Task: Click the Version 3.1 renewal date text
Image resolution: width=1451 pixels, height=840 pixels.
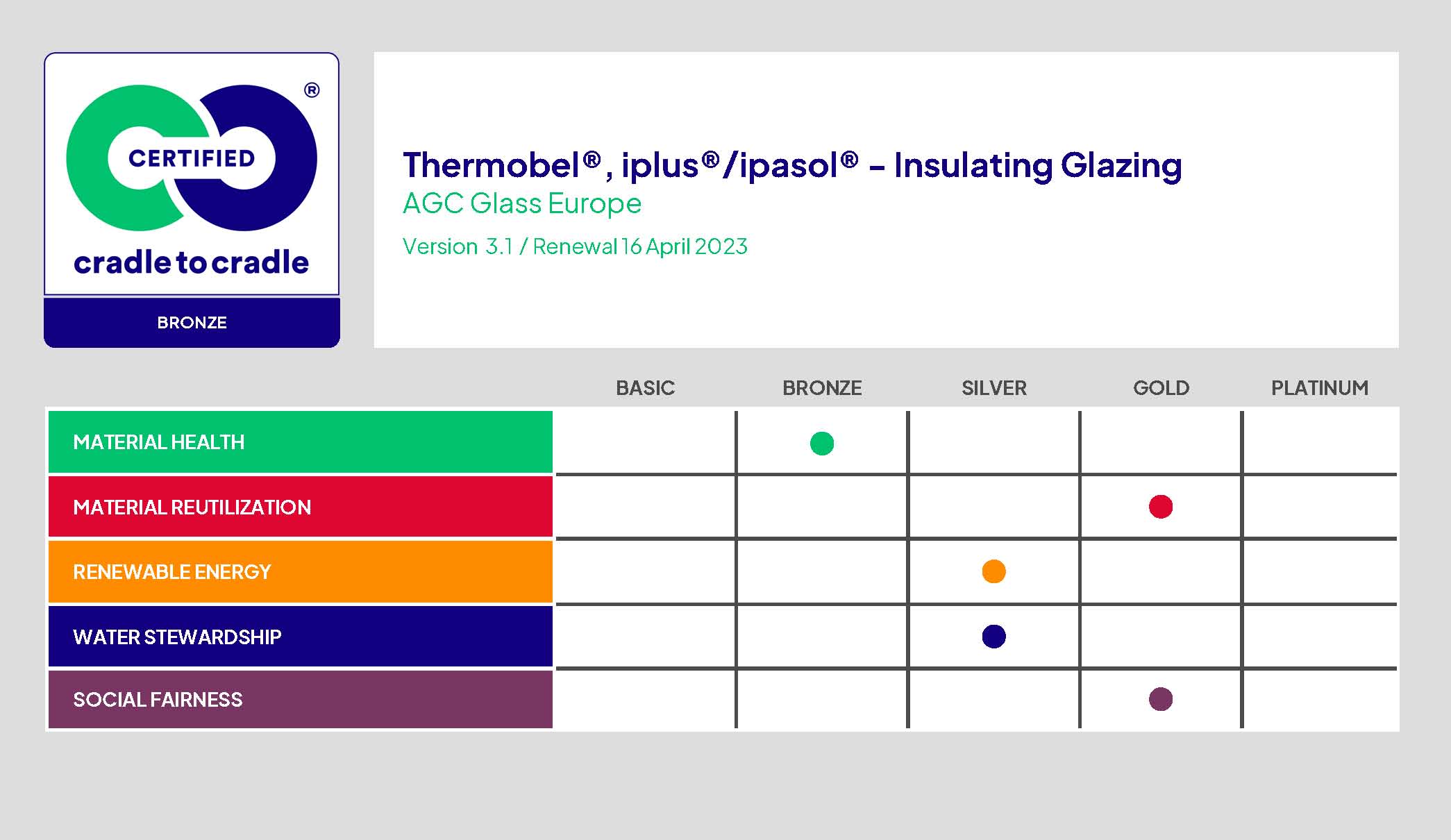Action: click(x=575, y=246)
